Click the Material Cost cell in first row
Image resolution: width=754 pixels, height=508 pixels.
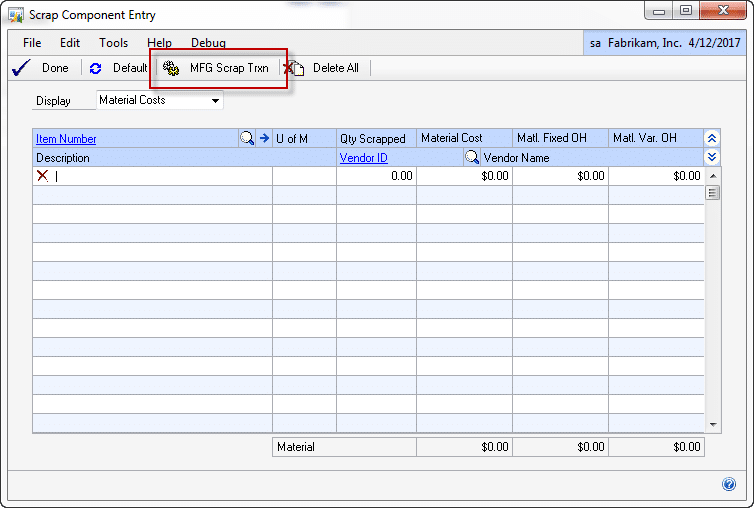[464, 176]
